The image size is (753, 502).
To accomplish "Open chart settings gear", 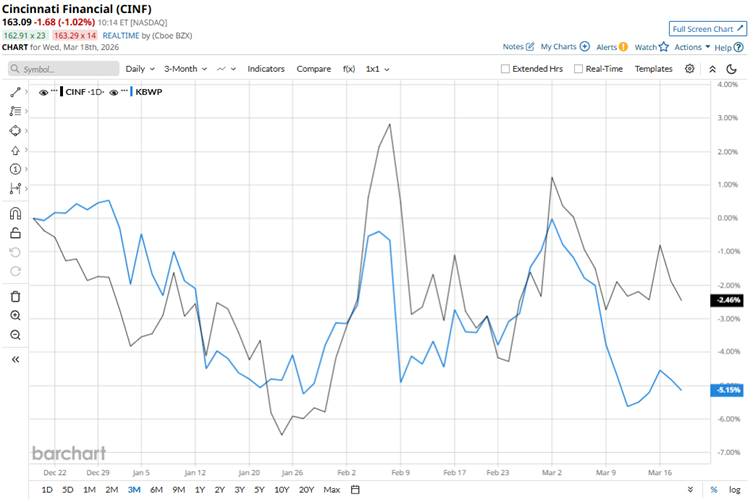I will click(x=690, y=69).
